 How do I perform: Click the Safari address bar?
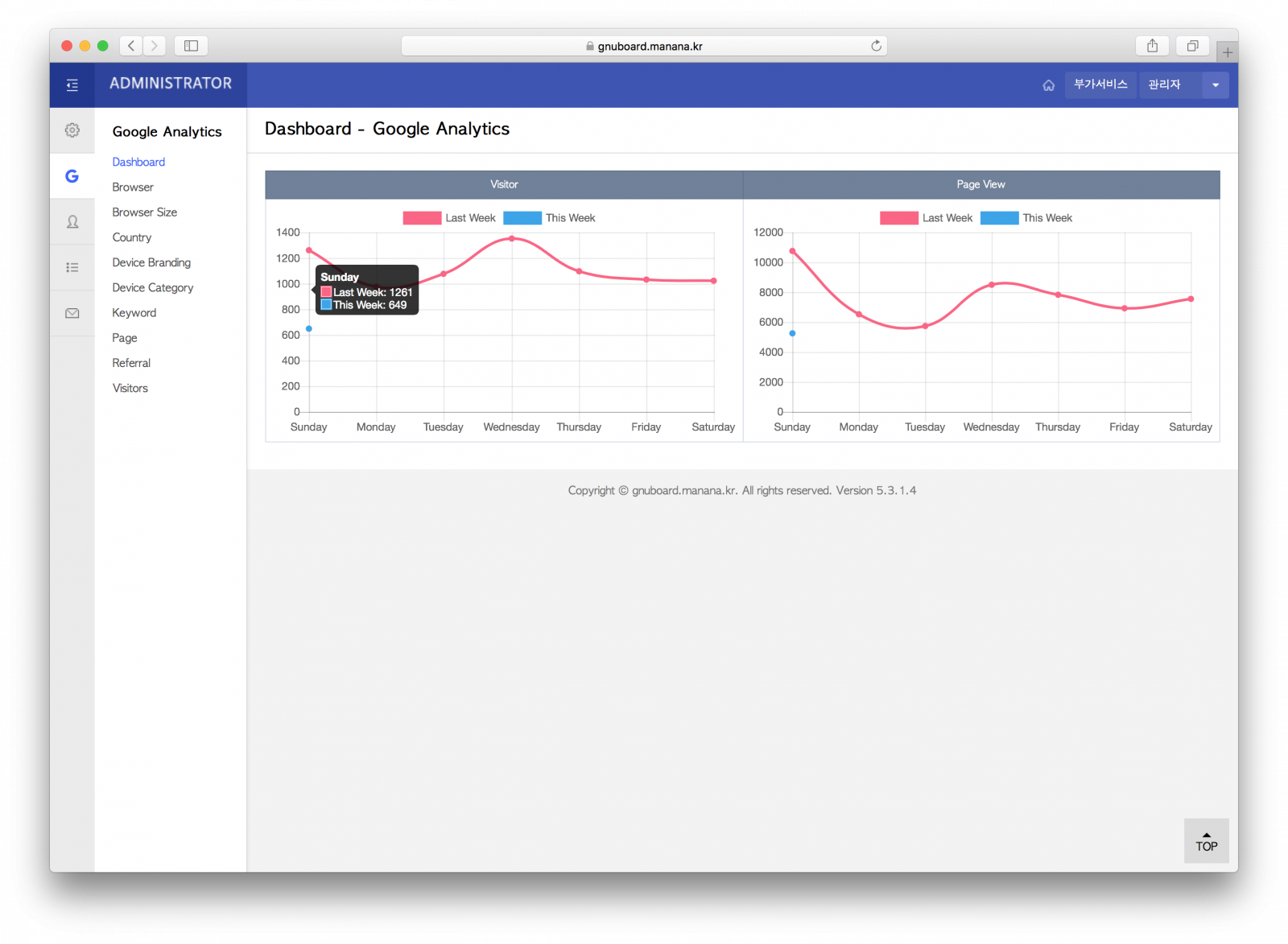point(644,46)
